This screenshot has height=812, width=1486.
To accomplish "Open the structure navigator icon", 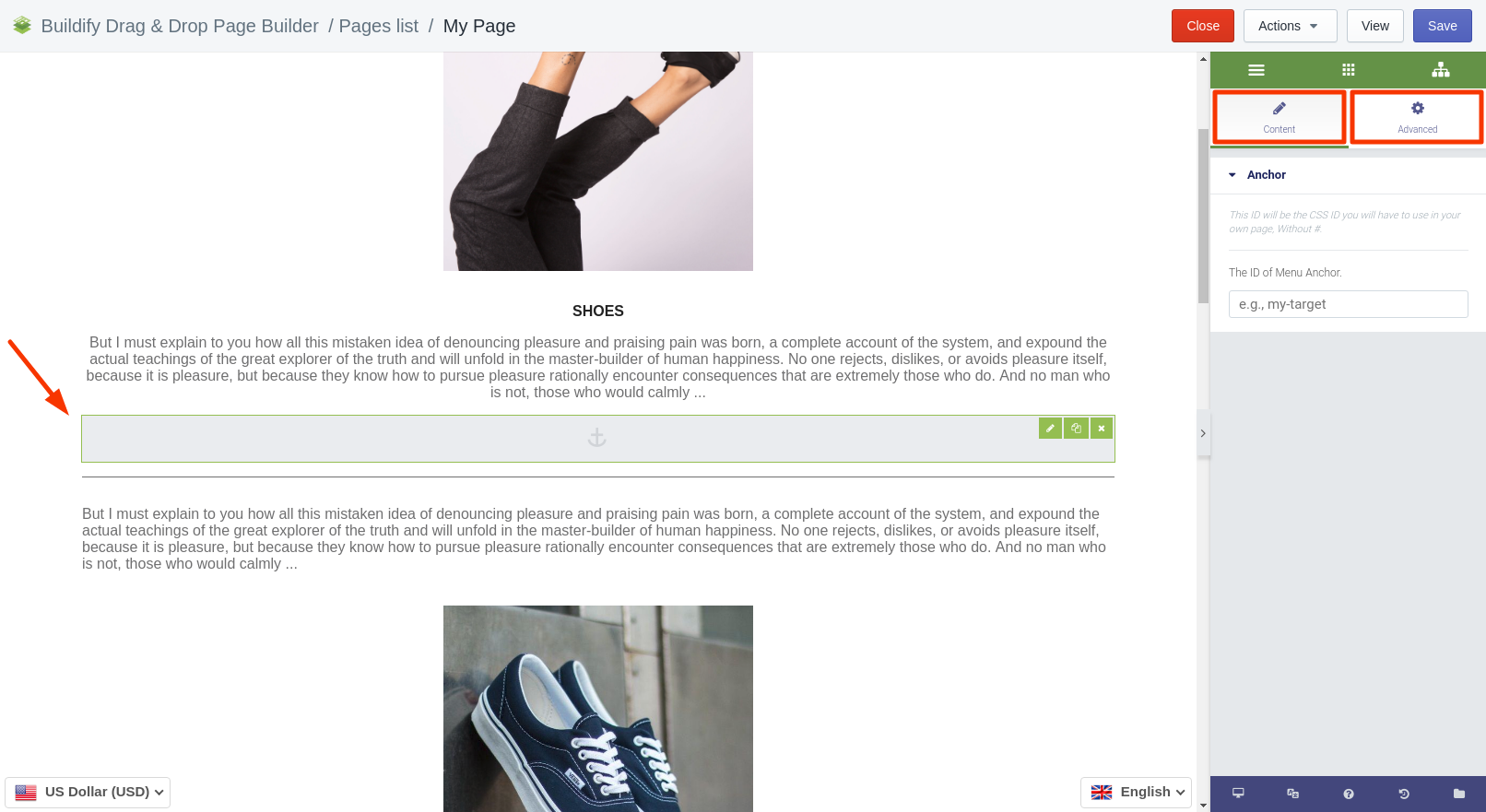I will [x=1440, y=70].
